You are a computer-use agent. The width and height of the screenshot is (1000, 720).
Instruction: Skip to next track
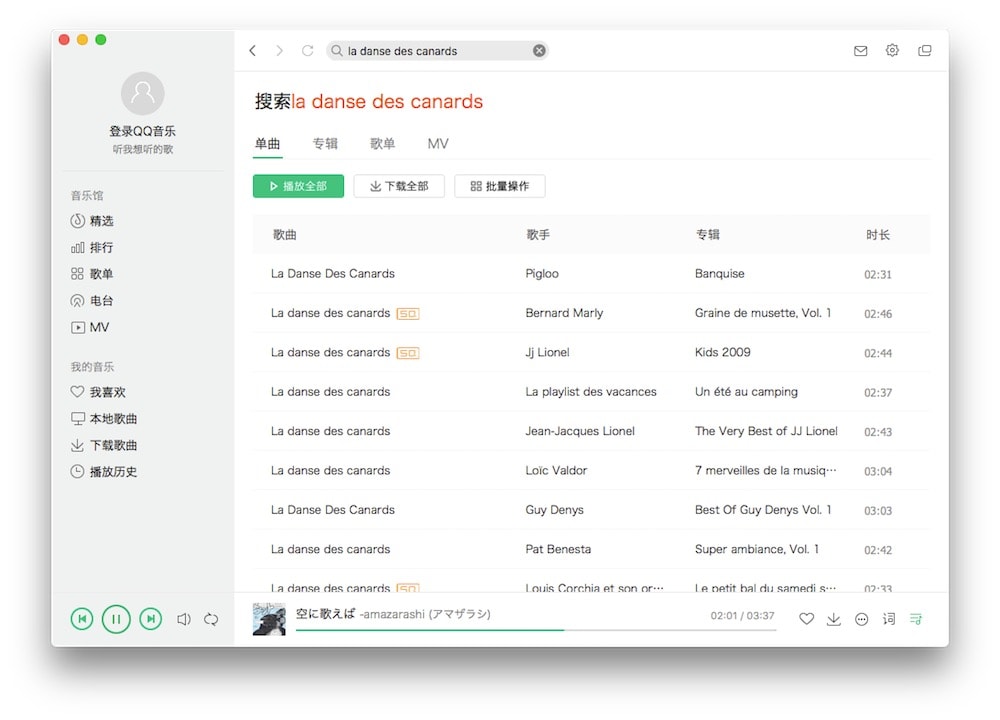pos(151,619)
